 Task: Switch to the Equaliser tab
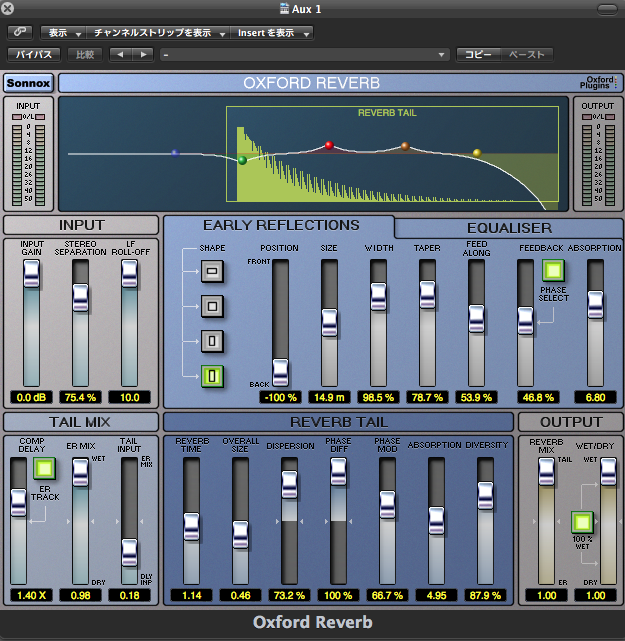click(x=509, y=228)
